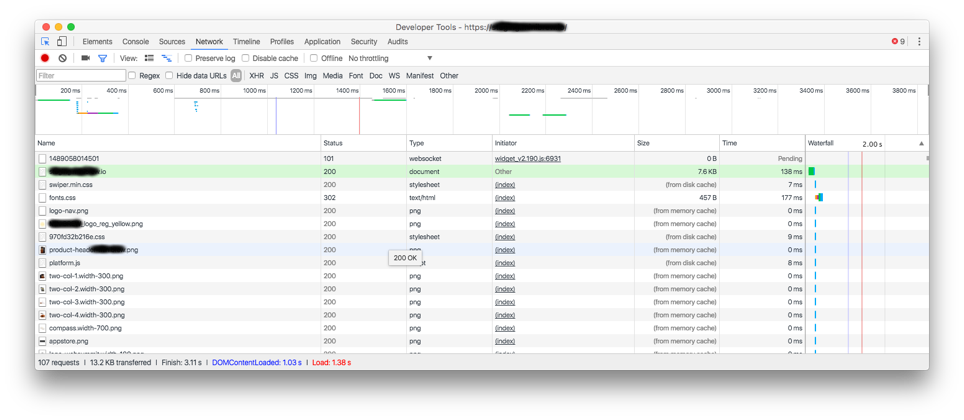Filter requests by Other type
Image resolution: width=964 pixels, height=420 pixels.
(449, 76)
